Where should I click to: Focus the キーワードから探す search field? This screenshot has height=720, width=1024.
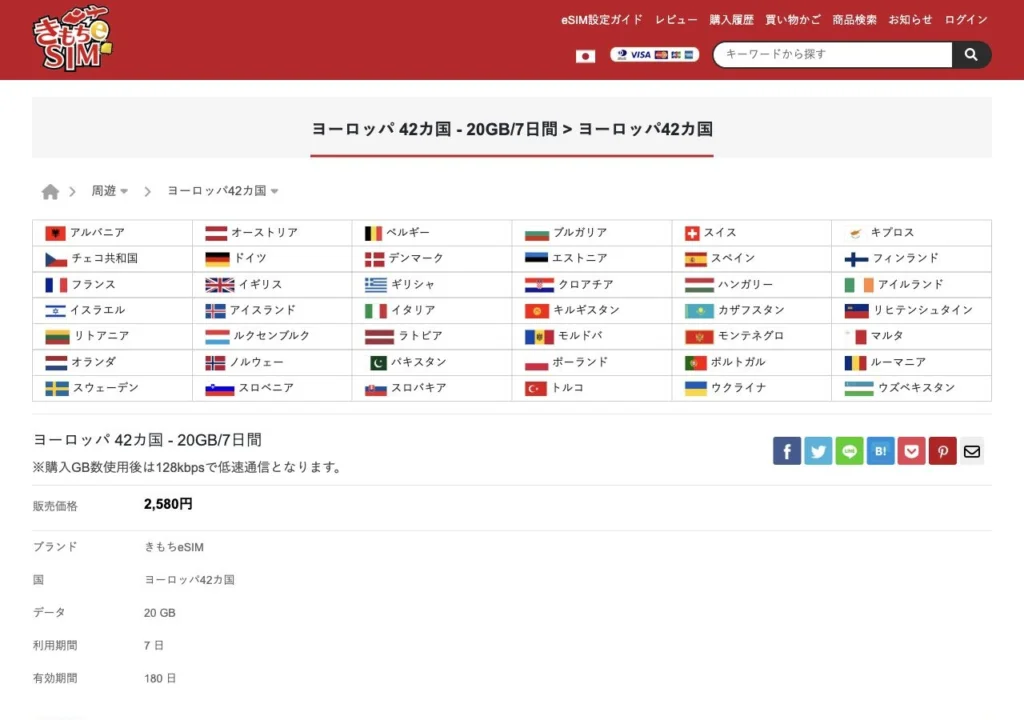point(833,55)
